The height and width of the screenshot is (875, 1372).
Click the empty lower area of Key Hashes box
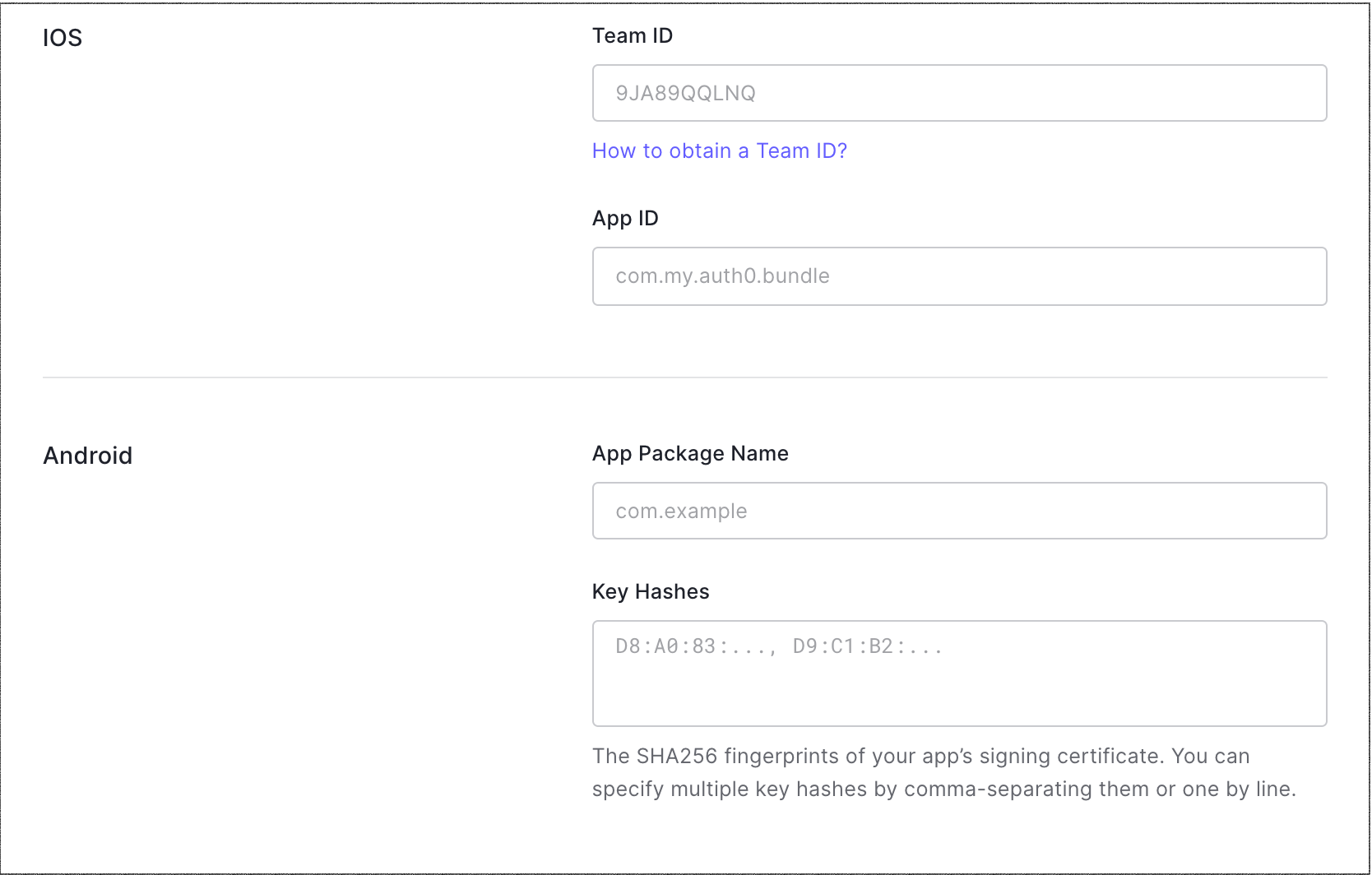point(959,699)
